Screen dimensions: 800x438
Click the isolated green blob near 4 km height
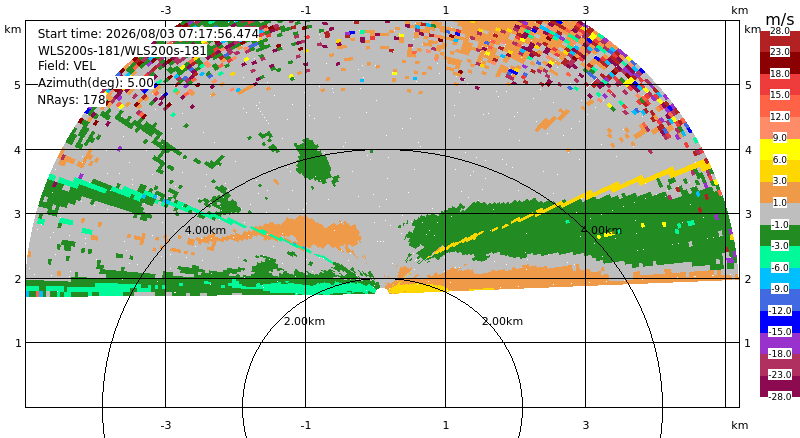(x=314, y=162)
